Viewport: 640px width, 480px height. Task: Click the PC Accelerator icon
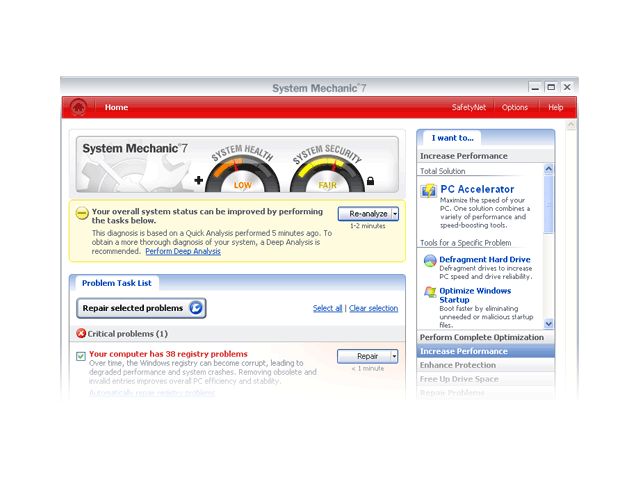click(429, 191)
